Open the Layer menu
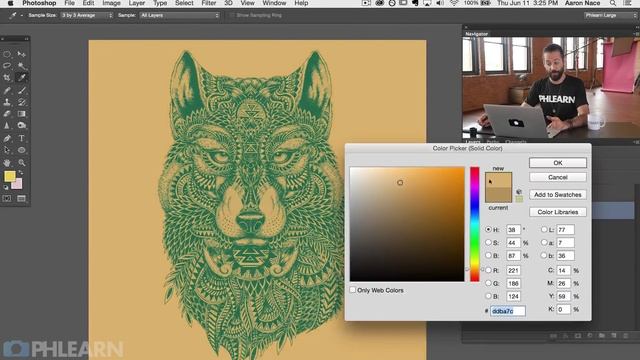The image size is (640, 360). (x=137, y=3)
